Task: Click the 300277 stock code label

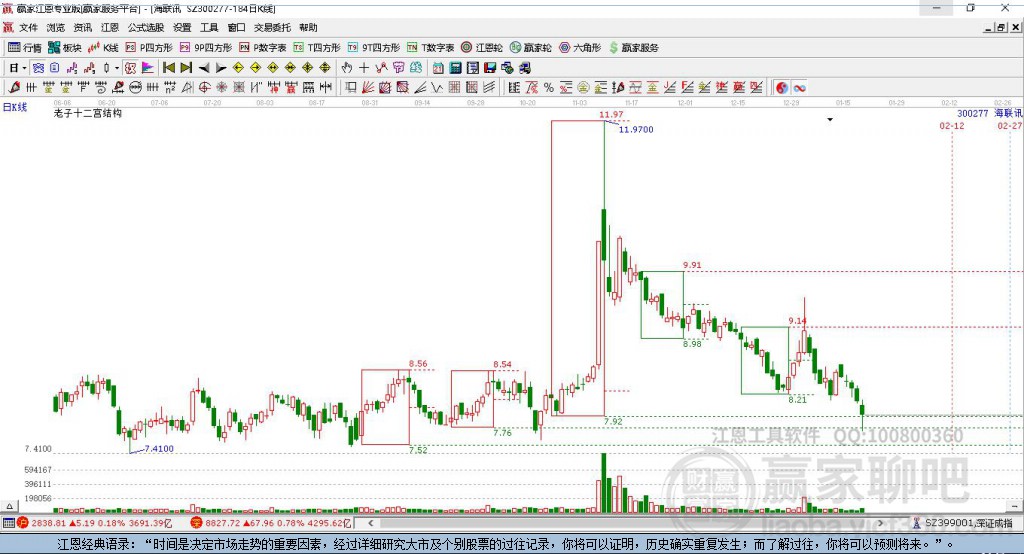Action: point(973,113)
